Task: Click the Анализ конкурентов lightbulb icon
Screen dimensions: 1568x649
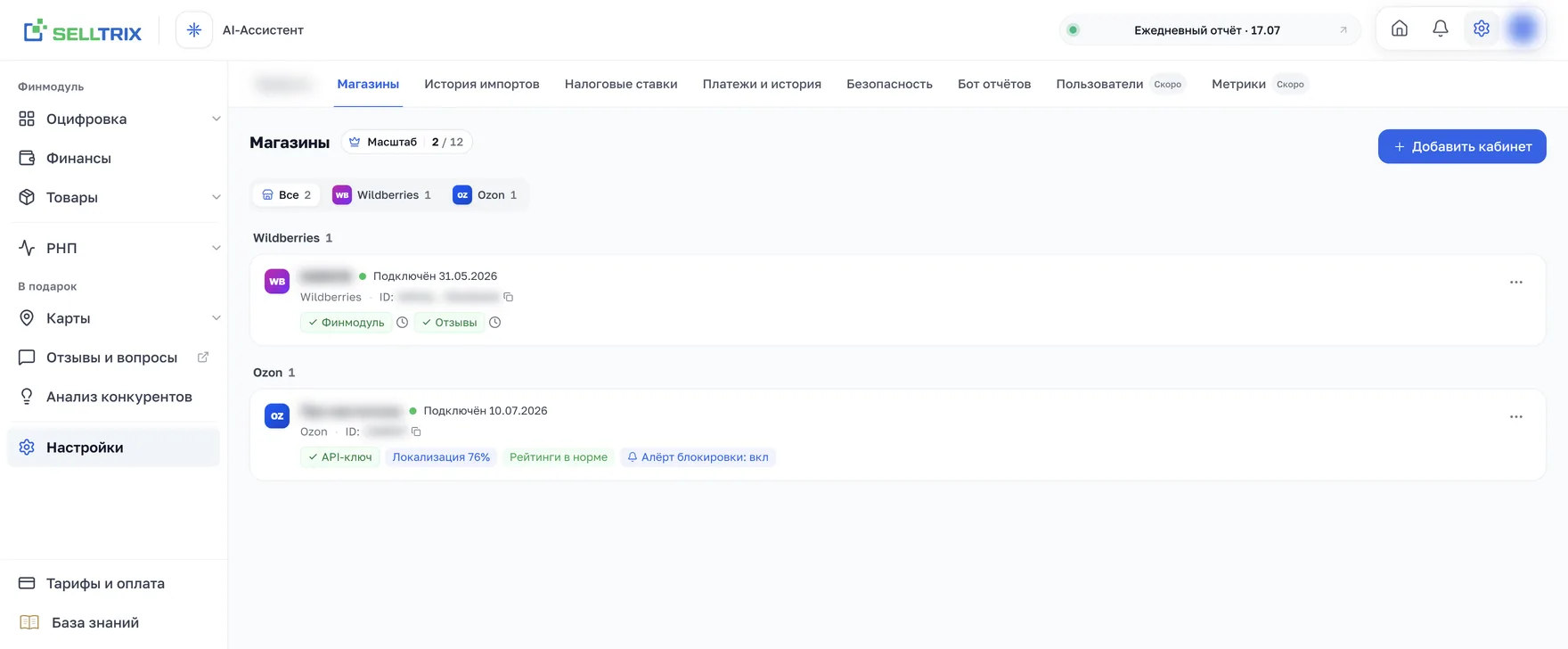Action: (27, 397)
